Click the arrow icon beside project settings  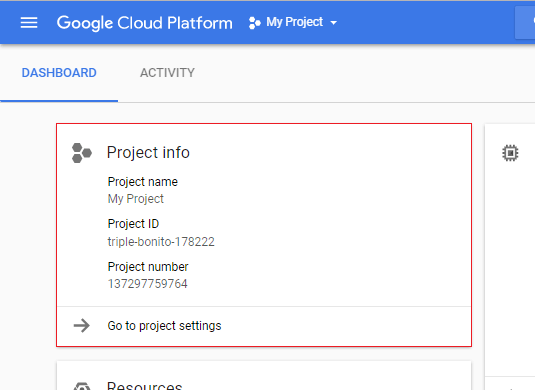click(82, 326)
